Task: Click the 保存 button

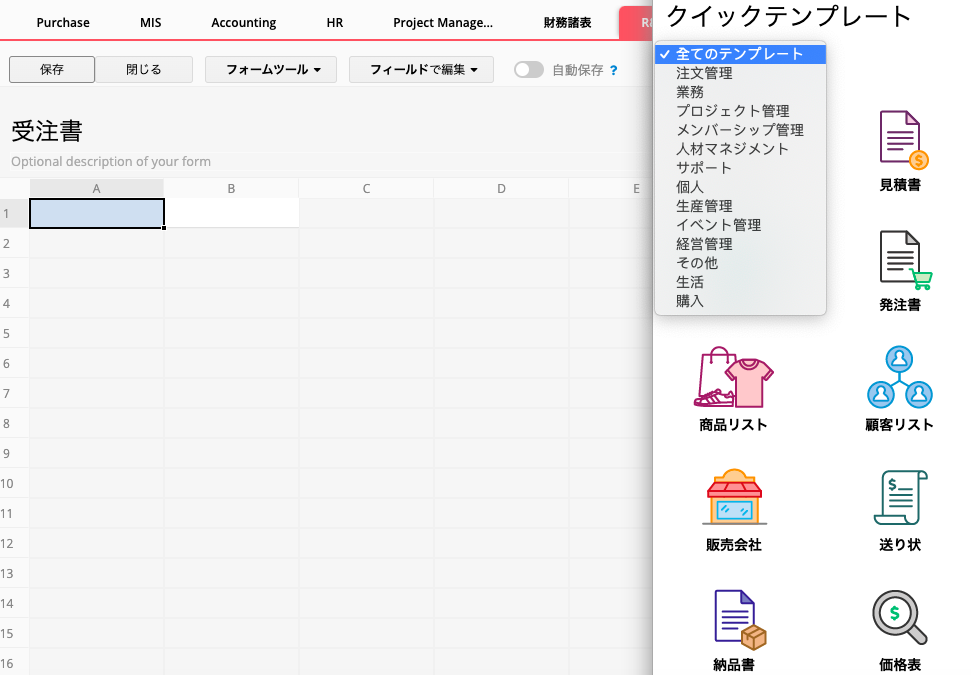Action: coord(52,70)
